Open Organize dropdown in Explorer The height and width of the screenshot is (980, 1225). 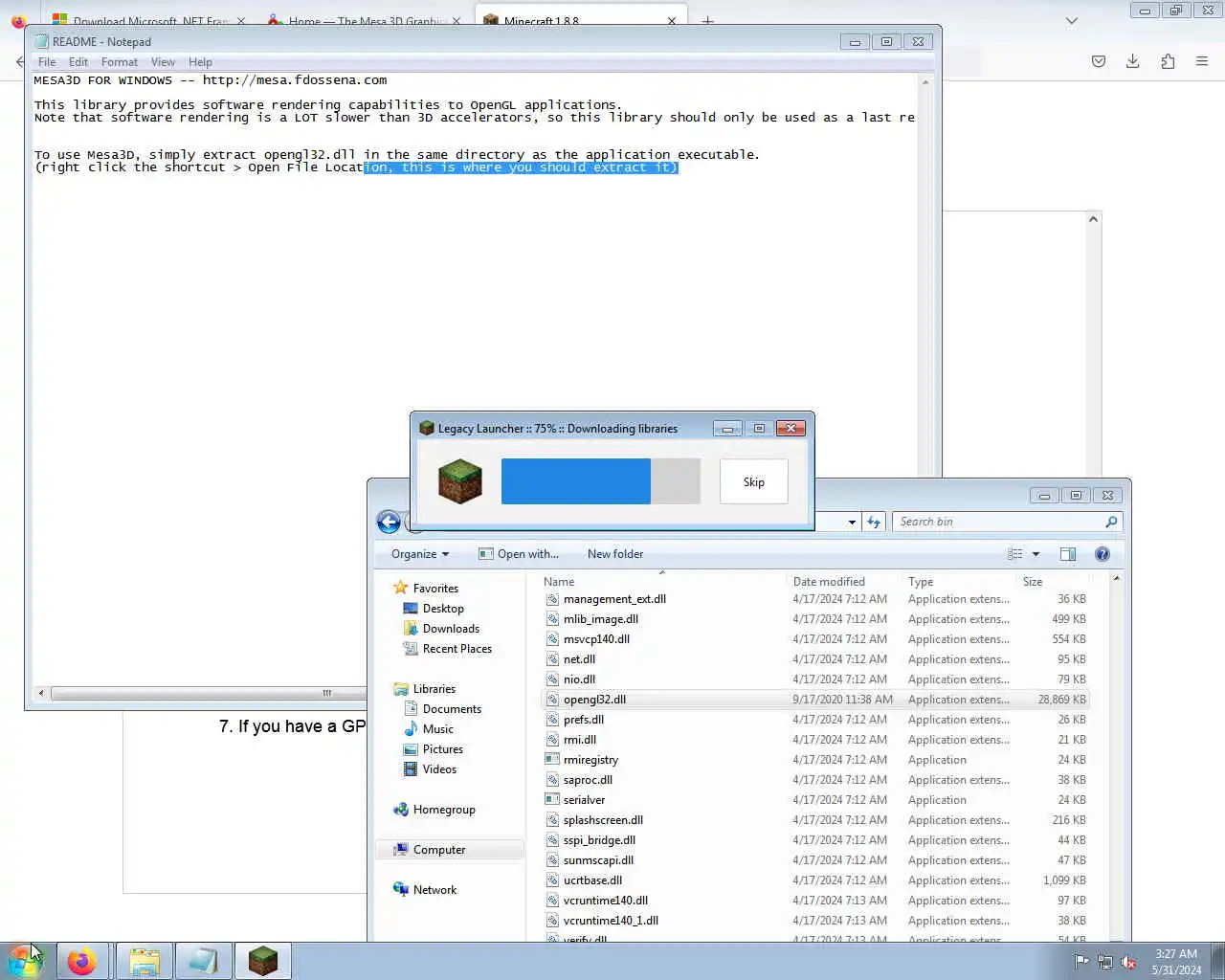pos(420,554)
